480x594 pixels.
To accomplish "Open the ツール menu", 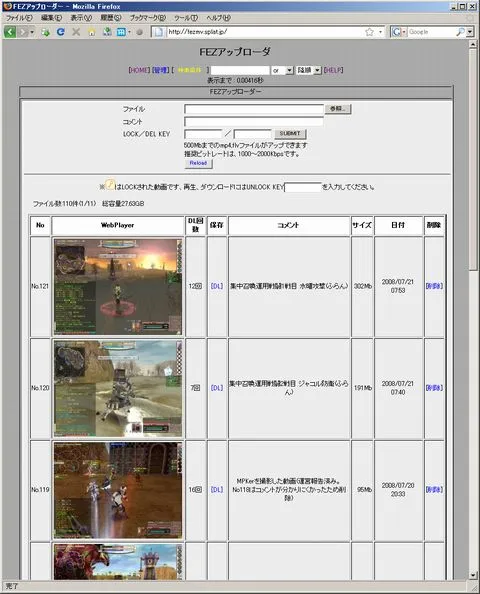I will point(186,18).
